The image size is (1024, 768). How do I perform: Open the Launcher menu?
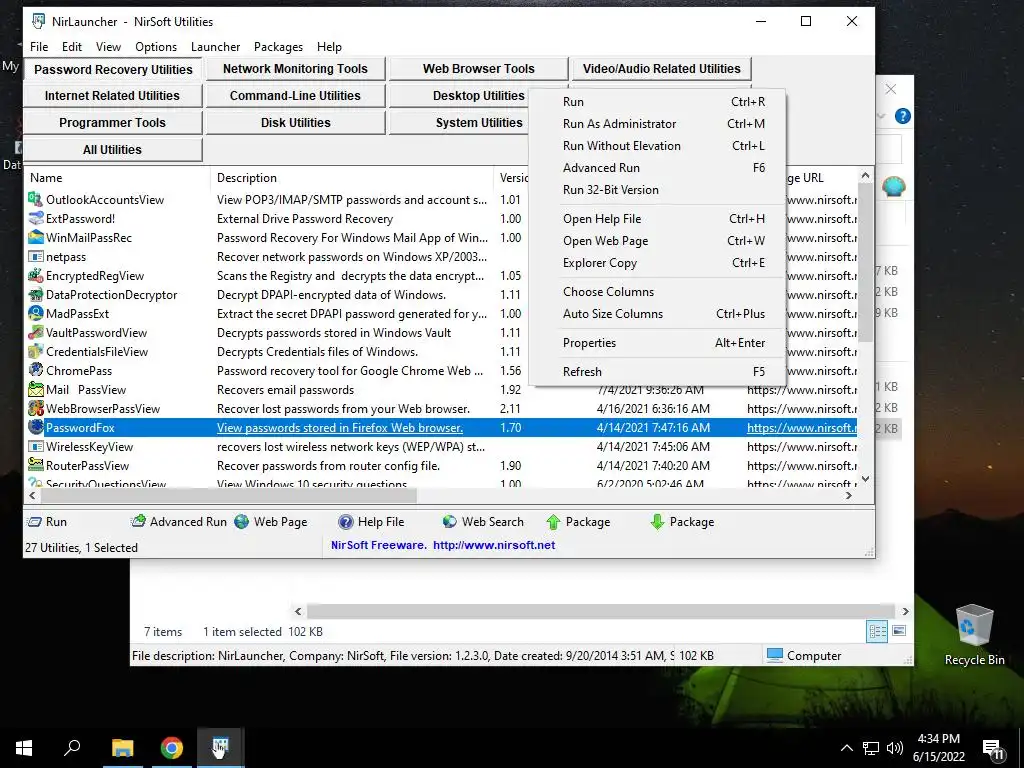[x=216, y=47]
